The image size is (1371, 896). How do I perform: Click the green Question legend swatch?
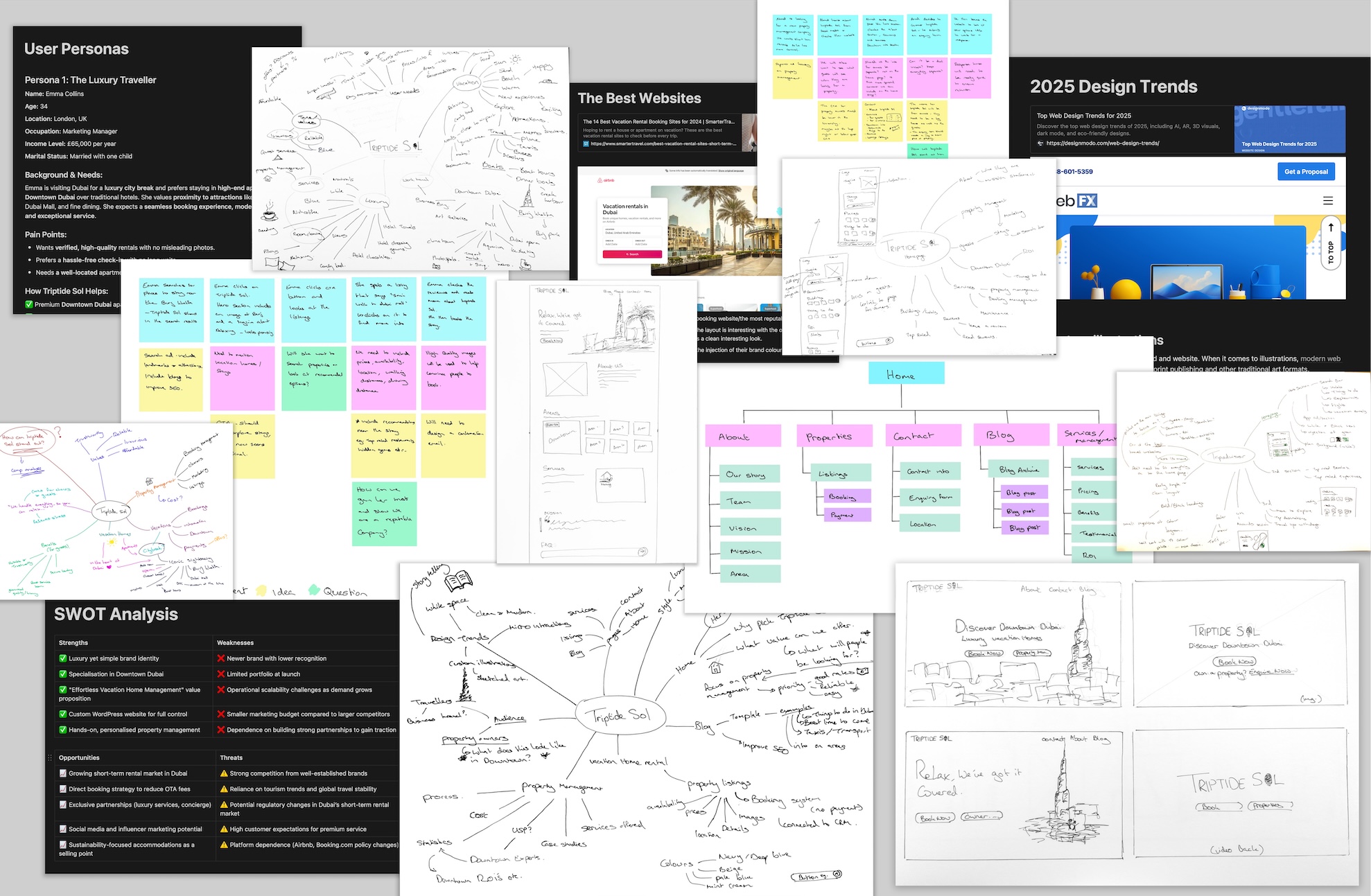pos(314,590)
